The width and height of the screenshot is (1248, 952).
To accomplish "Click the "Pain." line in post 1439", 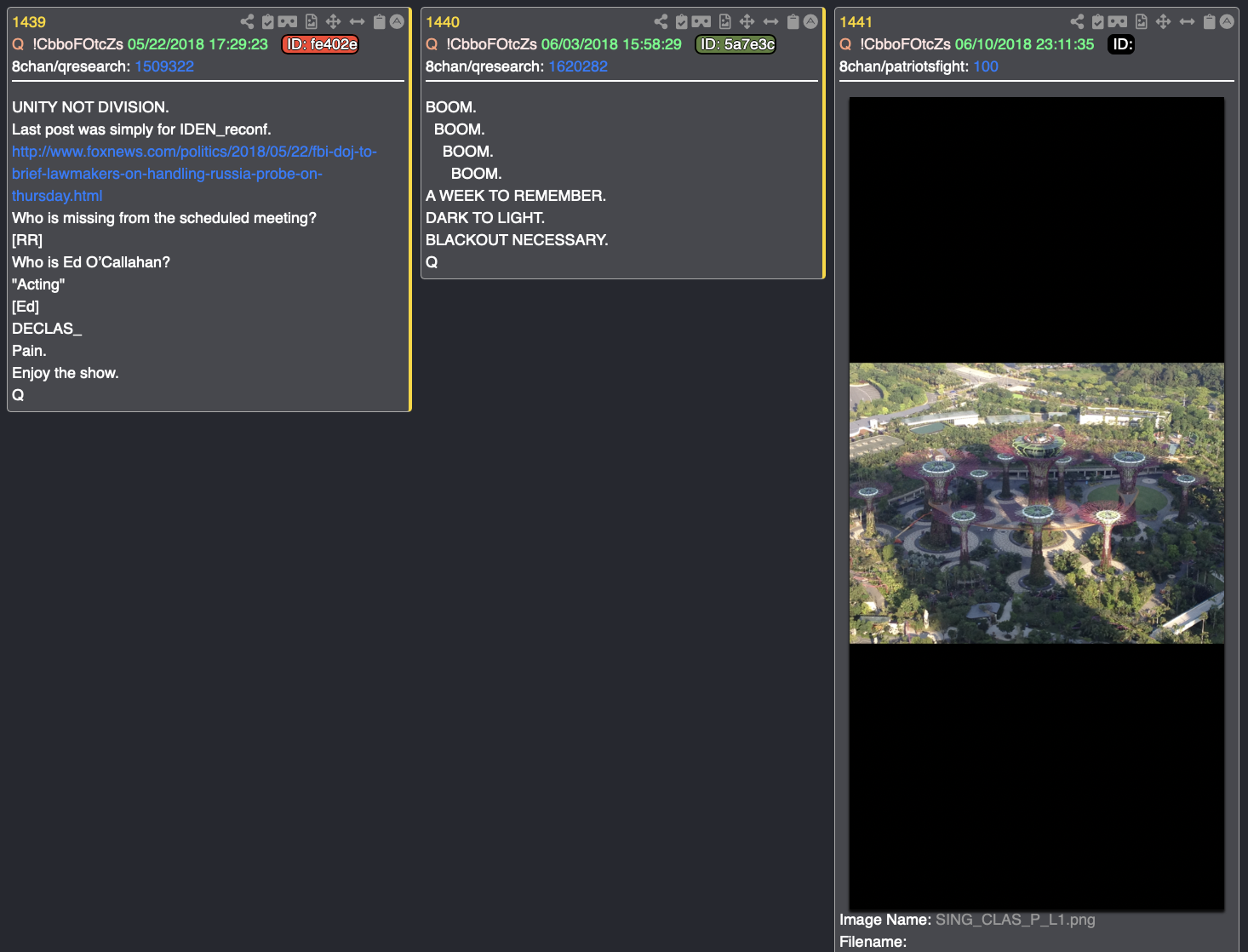I will 29,351.
